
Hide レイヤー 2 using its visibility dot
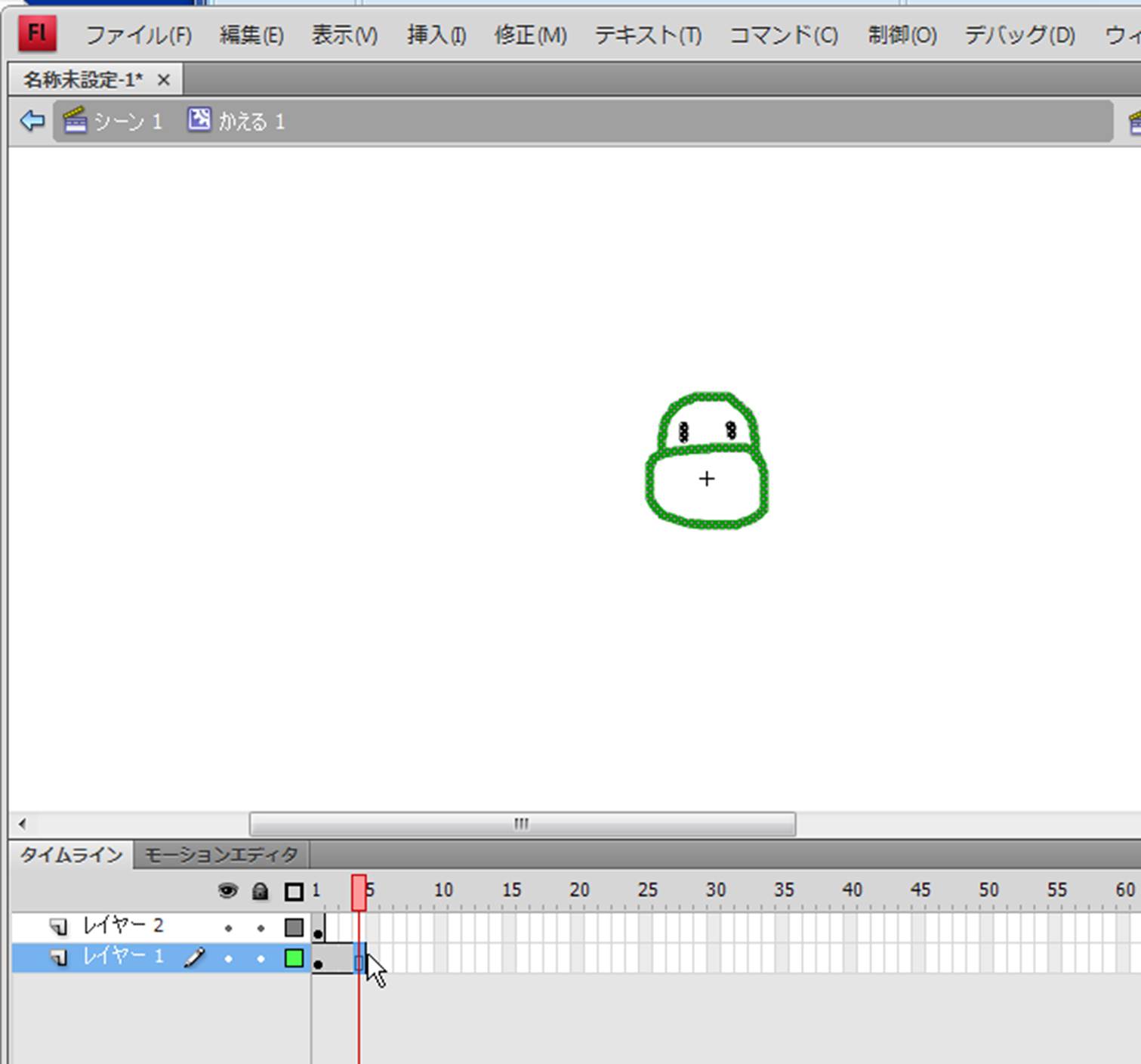pos(228,928)
